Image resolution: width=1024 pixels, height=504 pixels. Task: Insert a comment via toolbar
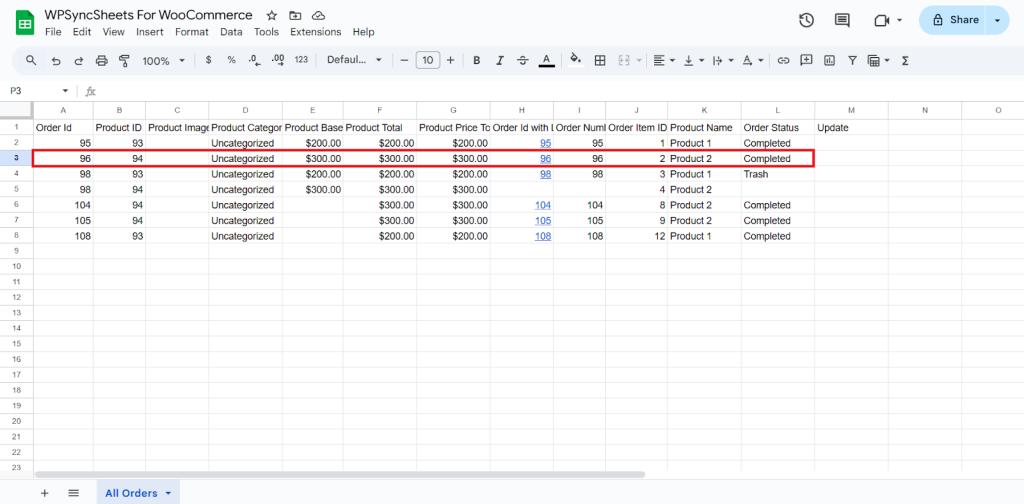[x=807, y=60]
